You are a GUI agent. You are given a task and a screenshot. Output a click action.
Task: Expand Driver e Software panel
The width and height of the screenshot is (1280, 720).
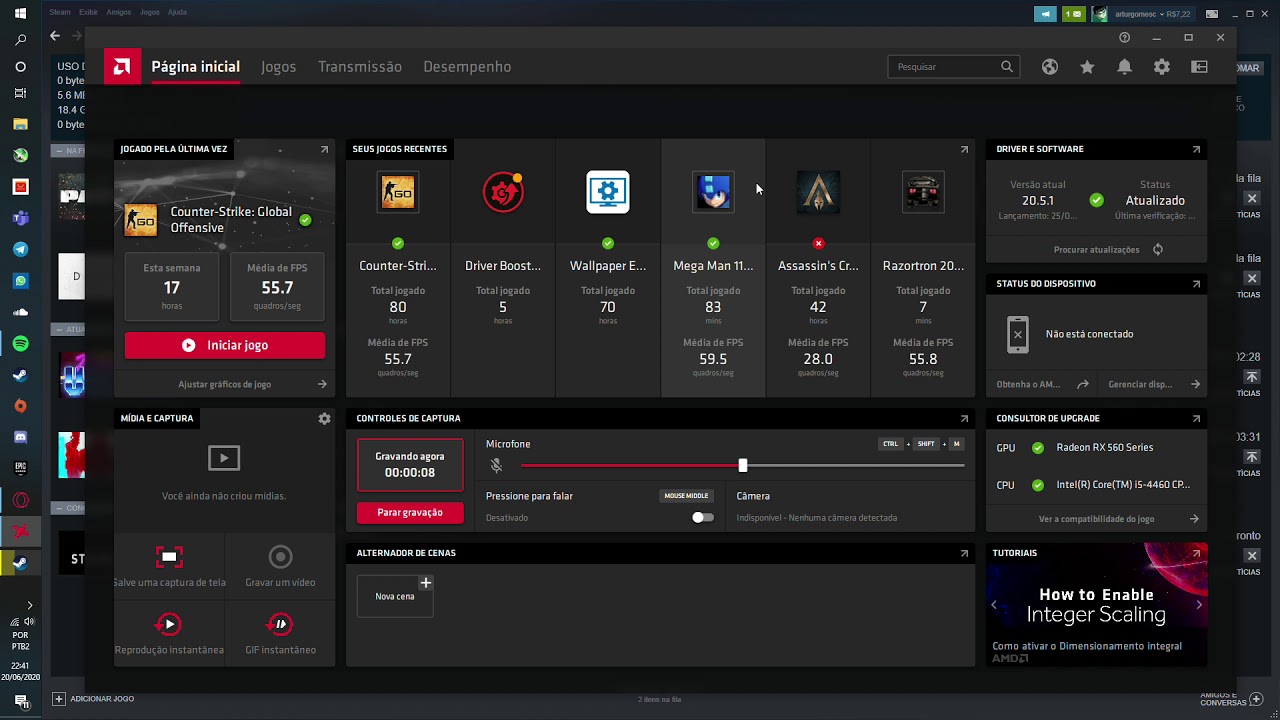point(1196,149)
